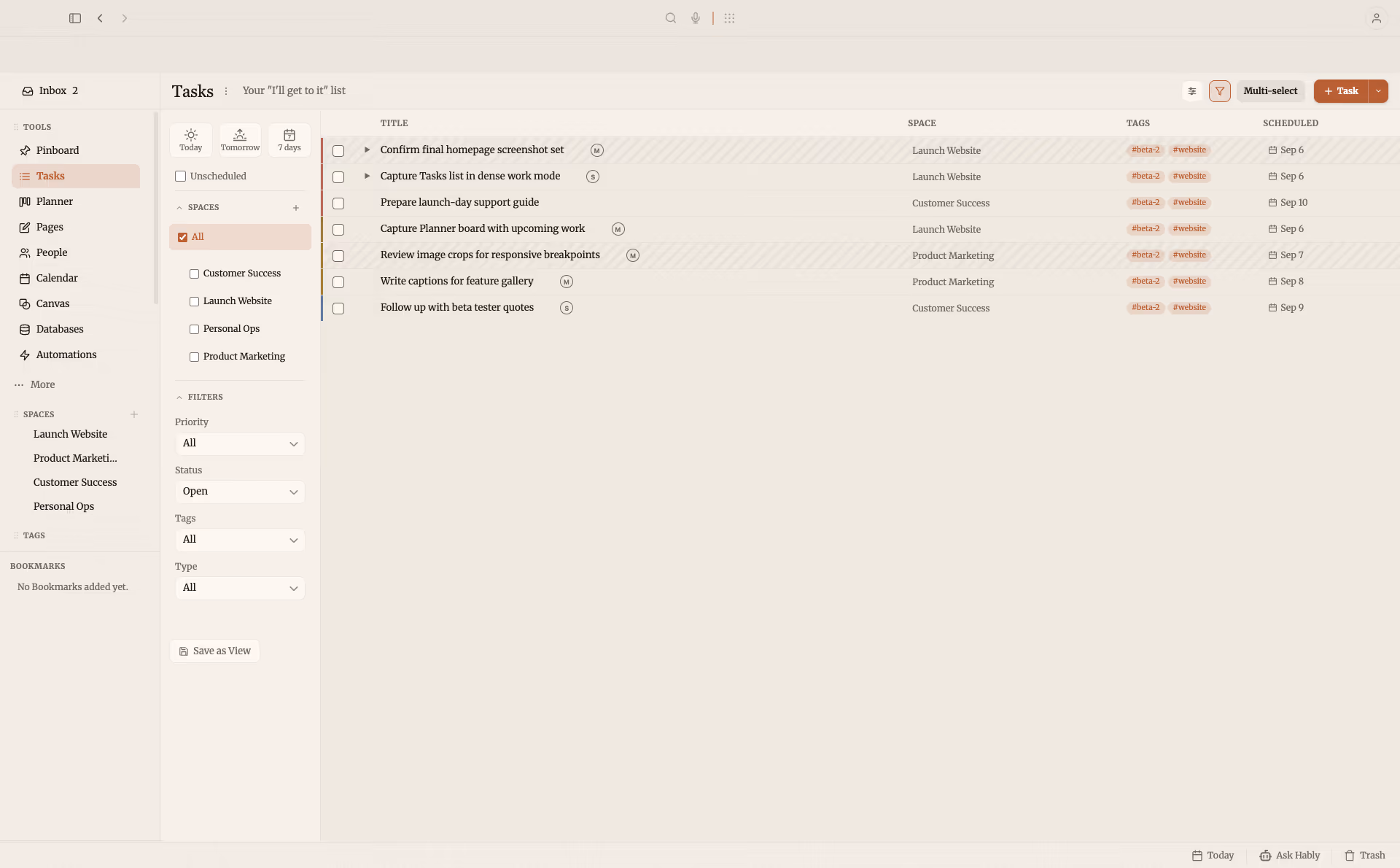Toggle the filter funnel icon
This screenshot has height=868, width=1400.
coord(1220,91)
